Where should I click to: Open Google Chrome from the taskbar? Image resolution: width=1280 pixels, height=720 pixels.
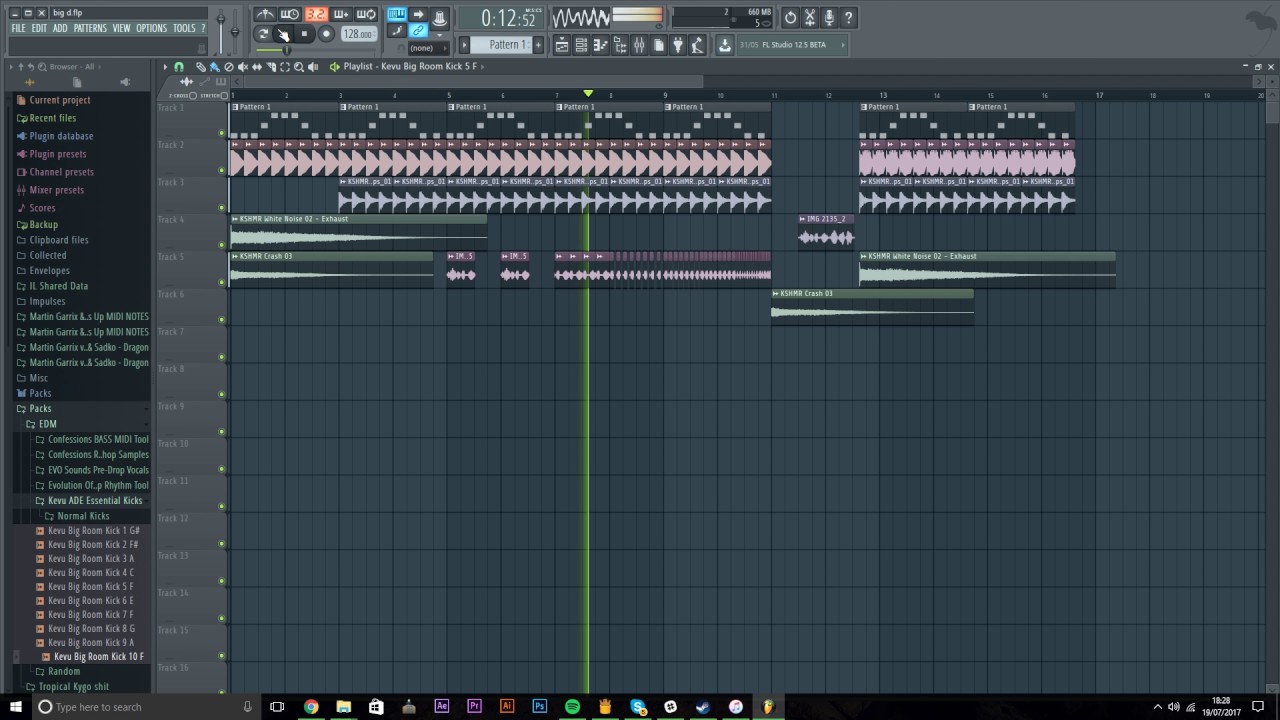[x=311, y=707]
